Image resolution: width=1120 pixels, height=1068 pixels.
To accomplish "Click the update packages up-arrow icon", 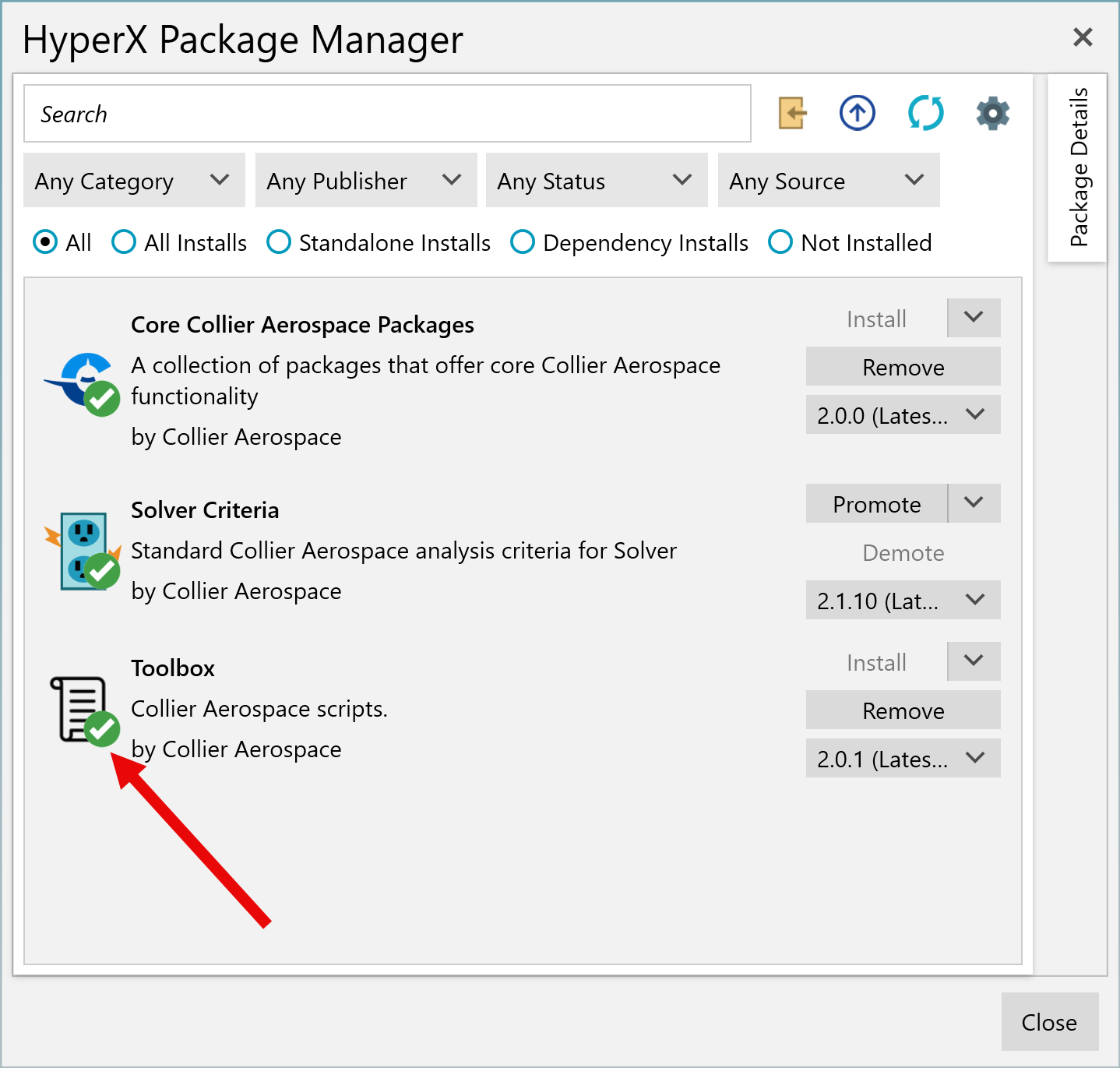I will click(858, 114).
